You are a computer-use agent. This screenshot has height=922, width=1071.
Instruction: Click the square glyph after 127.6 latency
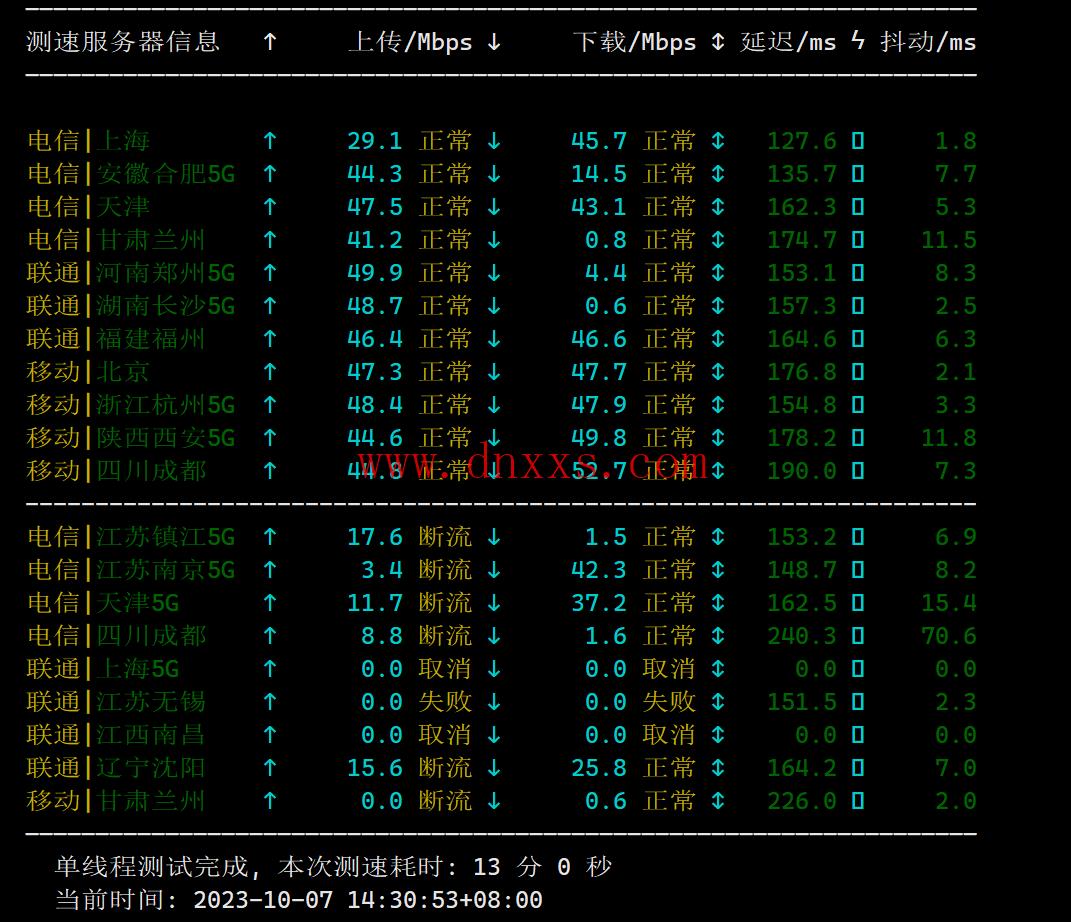[x=857, y=141]
